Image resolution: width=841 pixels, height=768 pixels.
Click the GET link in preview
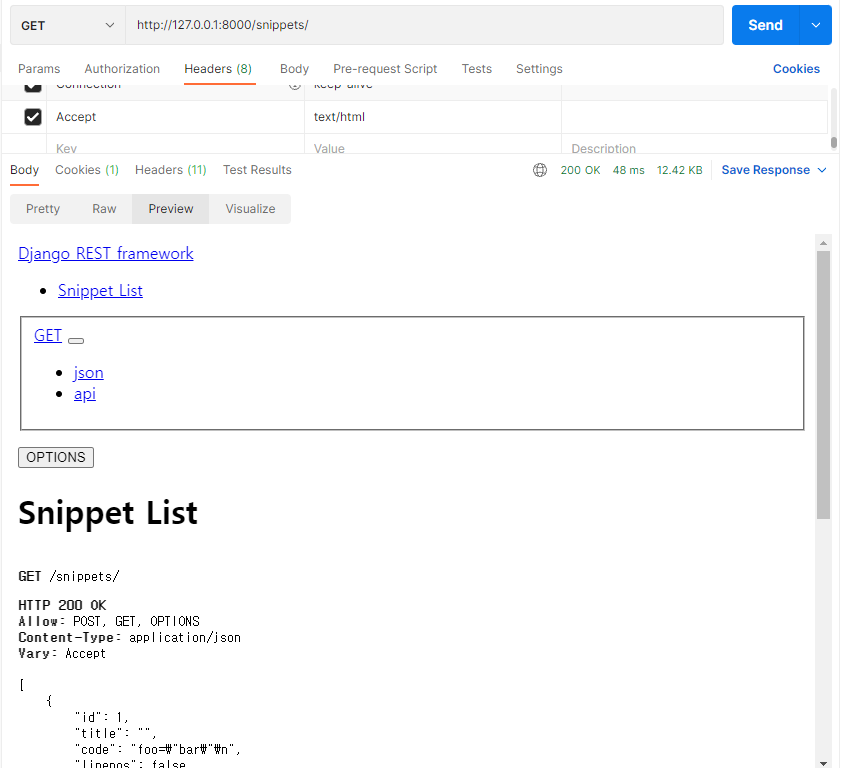pyautogui.click(x=48, y=335)
